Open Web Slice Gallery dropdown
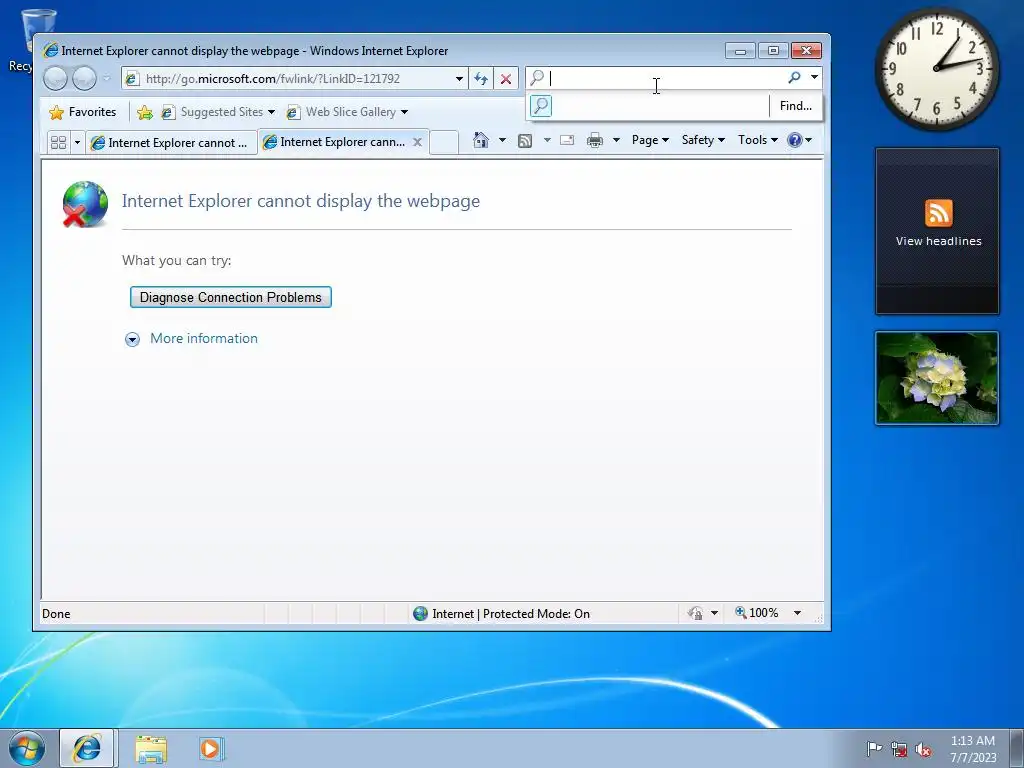 click(347, 112)
